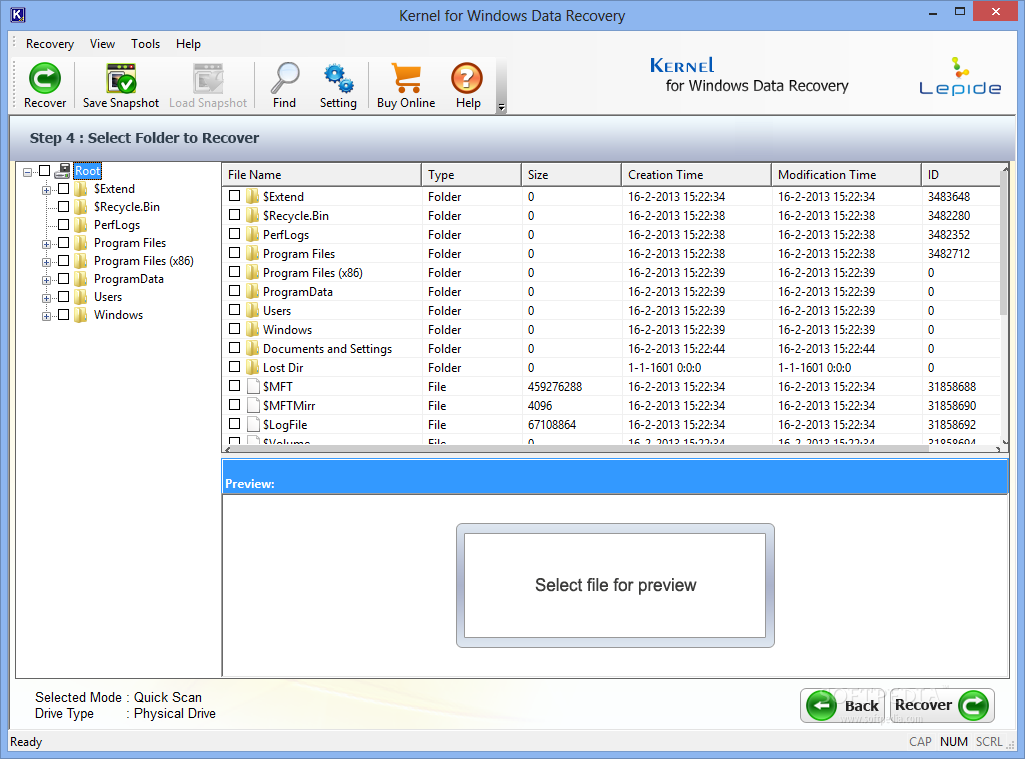The image size is (1025, 759).
Task: Expand the Program Files (x86) tree node
Action: pos(46,262)
